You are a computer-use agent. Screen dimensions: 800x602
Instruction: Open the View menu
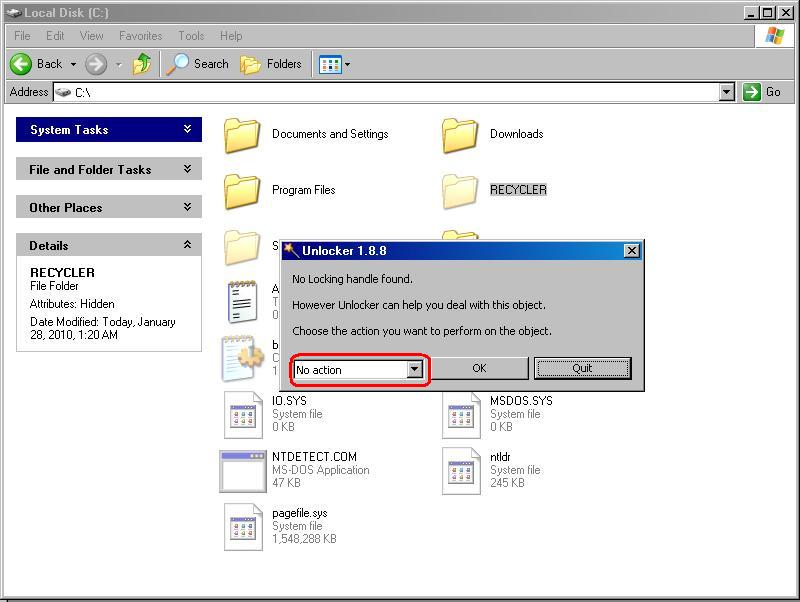point(91,36)
